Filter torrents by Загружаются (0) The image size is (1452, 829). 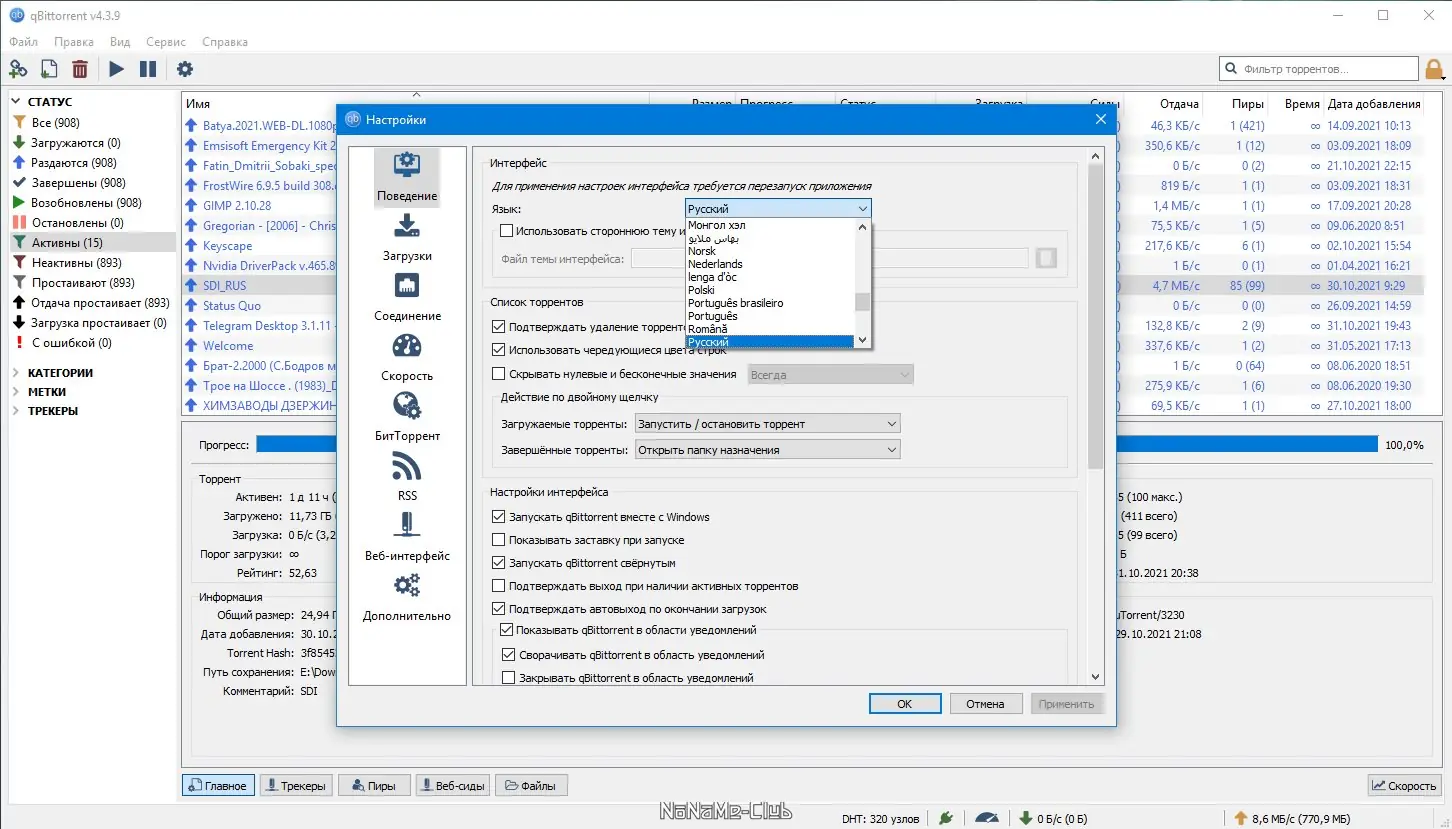75,143
